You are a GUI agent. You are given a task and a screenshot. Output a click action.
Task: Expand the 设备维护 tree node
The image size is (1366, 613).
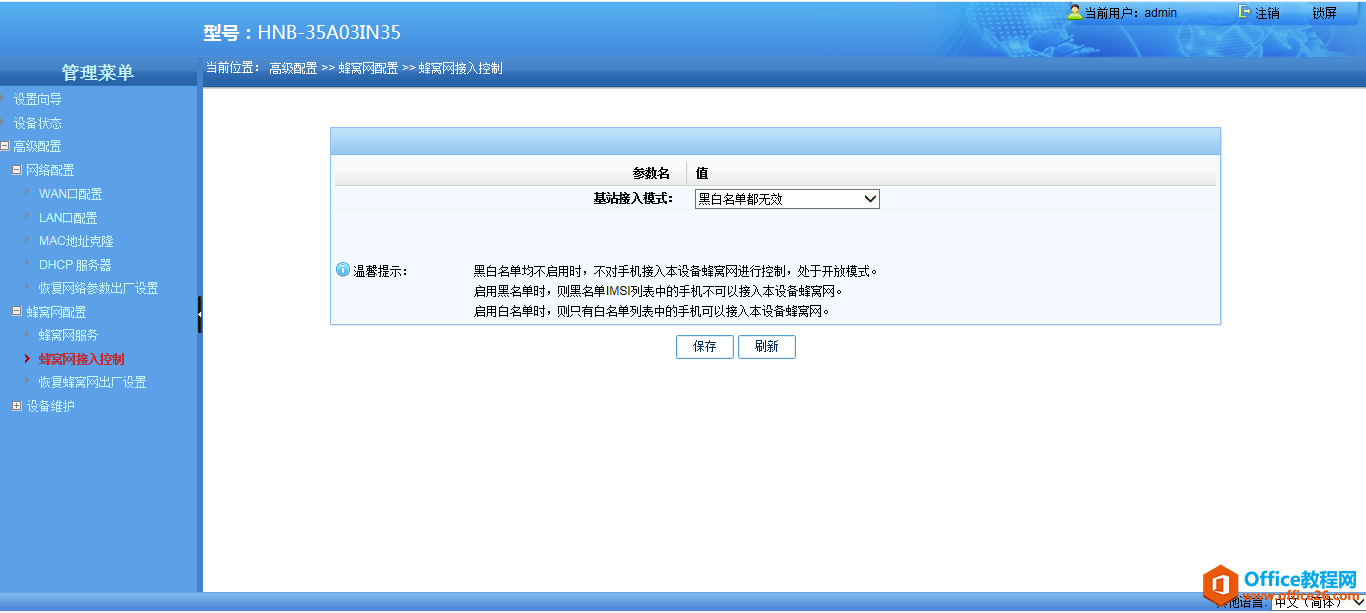(x=17, y=406)
